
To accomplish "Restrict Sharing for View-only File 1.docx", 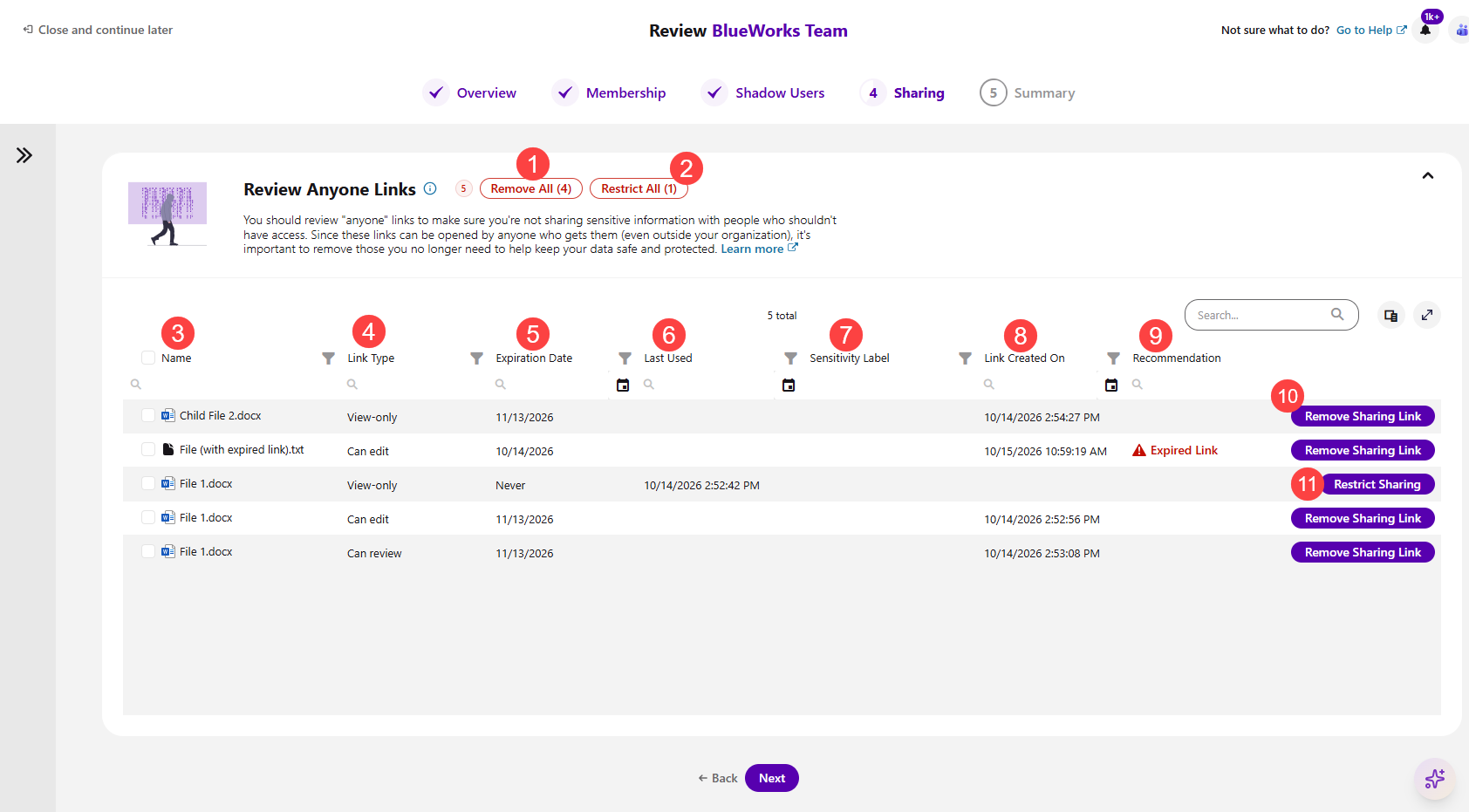I will [1377, 484].
